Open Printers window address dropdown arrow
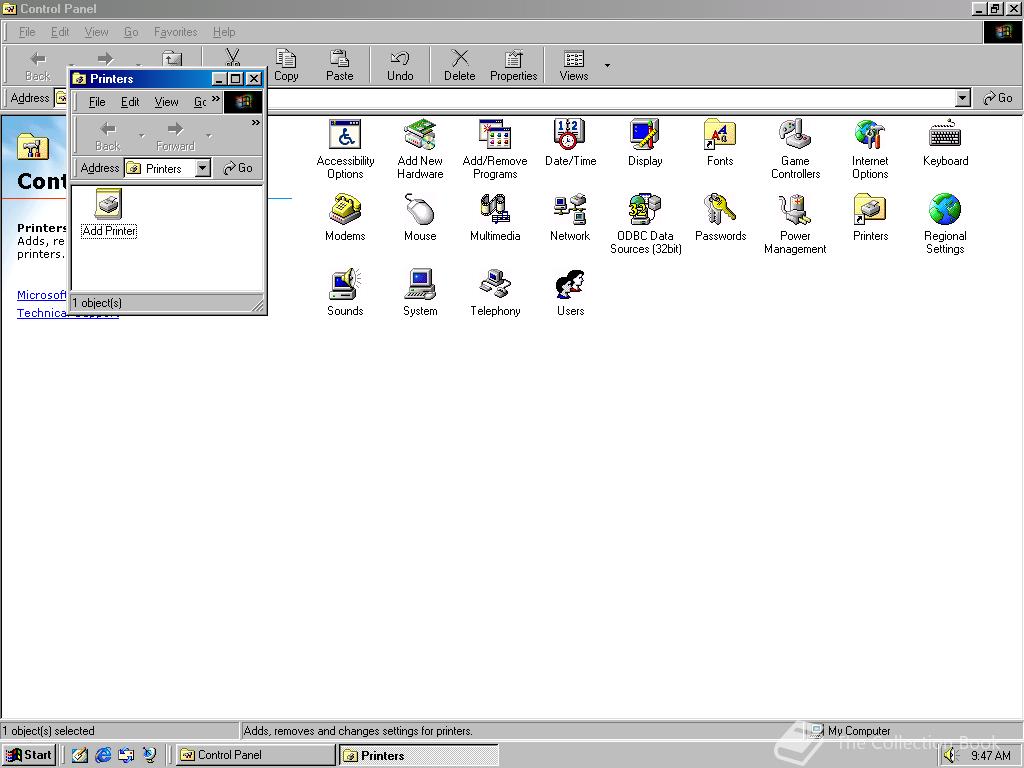This screenshot has height=768, width=1024. [x=202, y=168]
